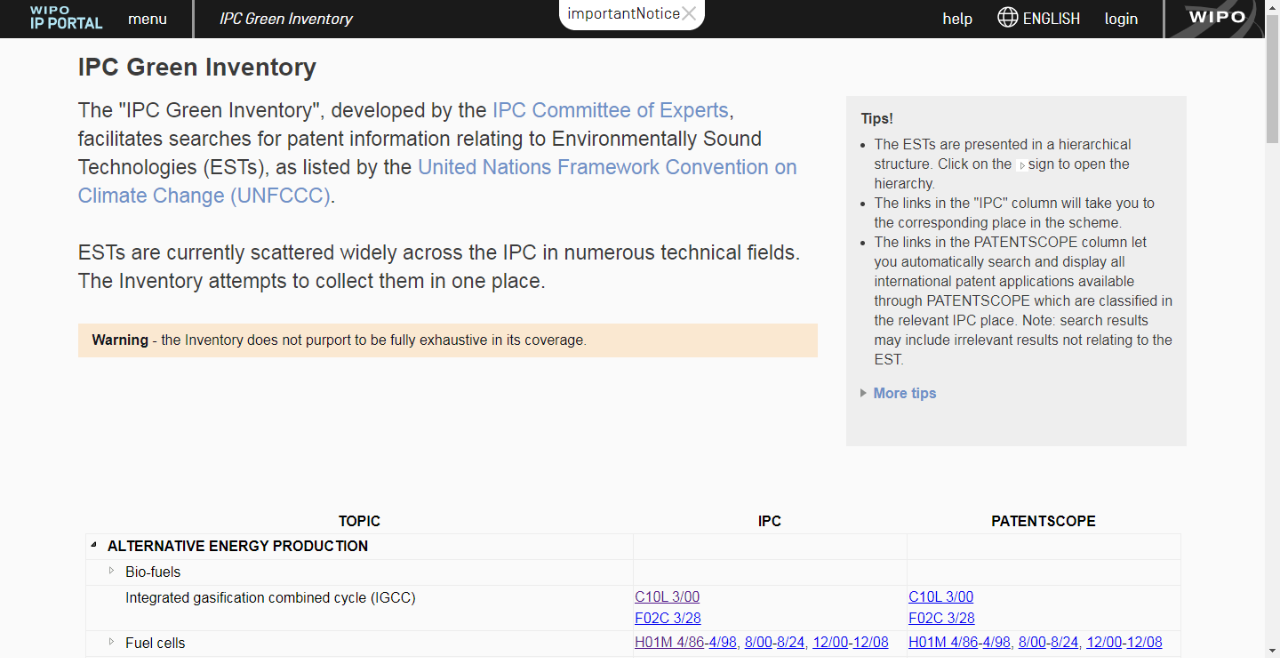This screenshot has width=1280, height=658.
Task: Click the login button
Action: [1121, 19]
